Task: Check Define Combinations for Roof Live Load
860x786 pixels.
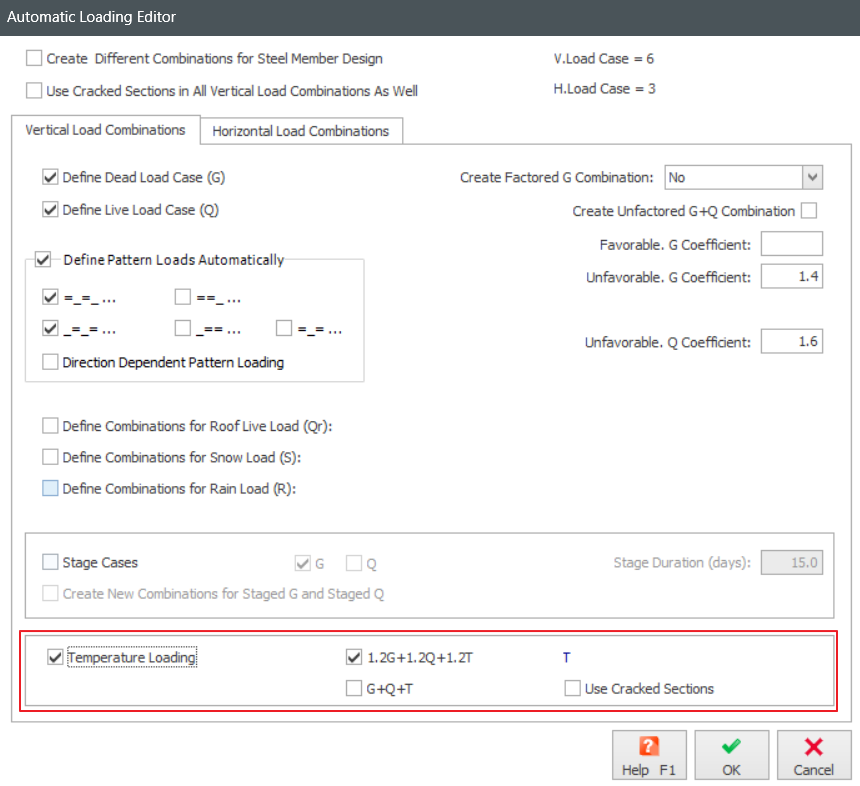Action: tap(51, 426)
